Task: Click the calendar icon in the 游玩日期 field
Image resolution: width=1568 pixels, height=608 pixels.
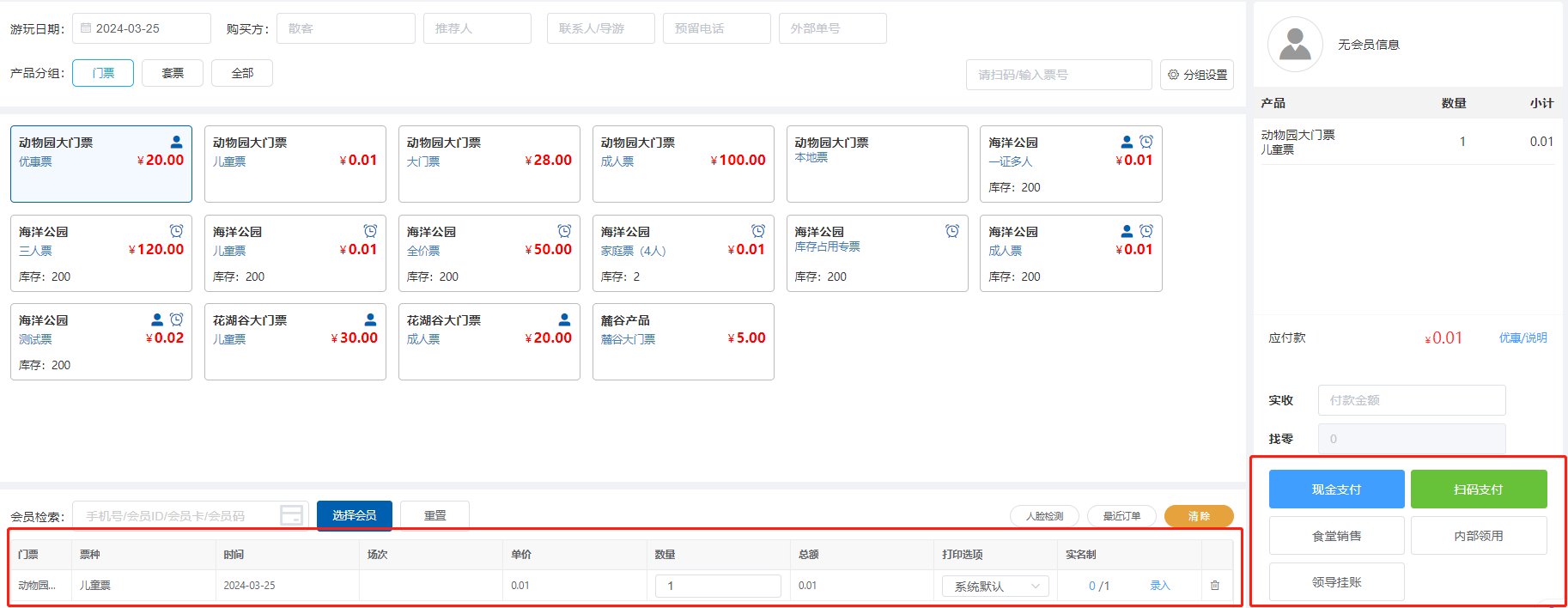Action: click(x=86, y=28)
